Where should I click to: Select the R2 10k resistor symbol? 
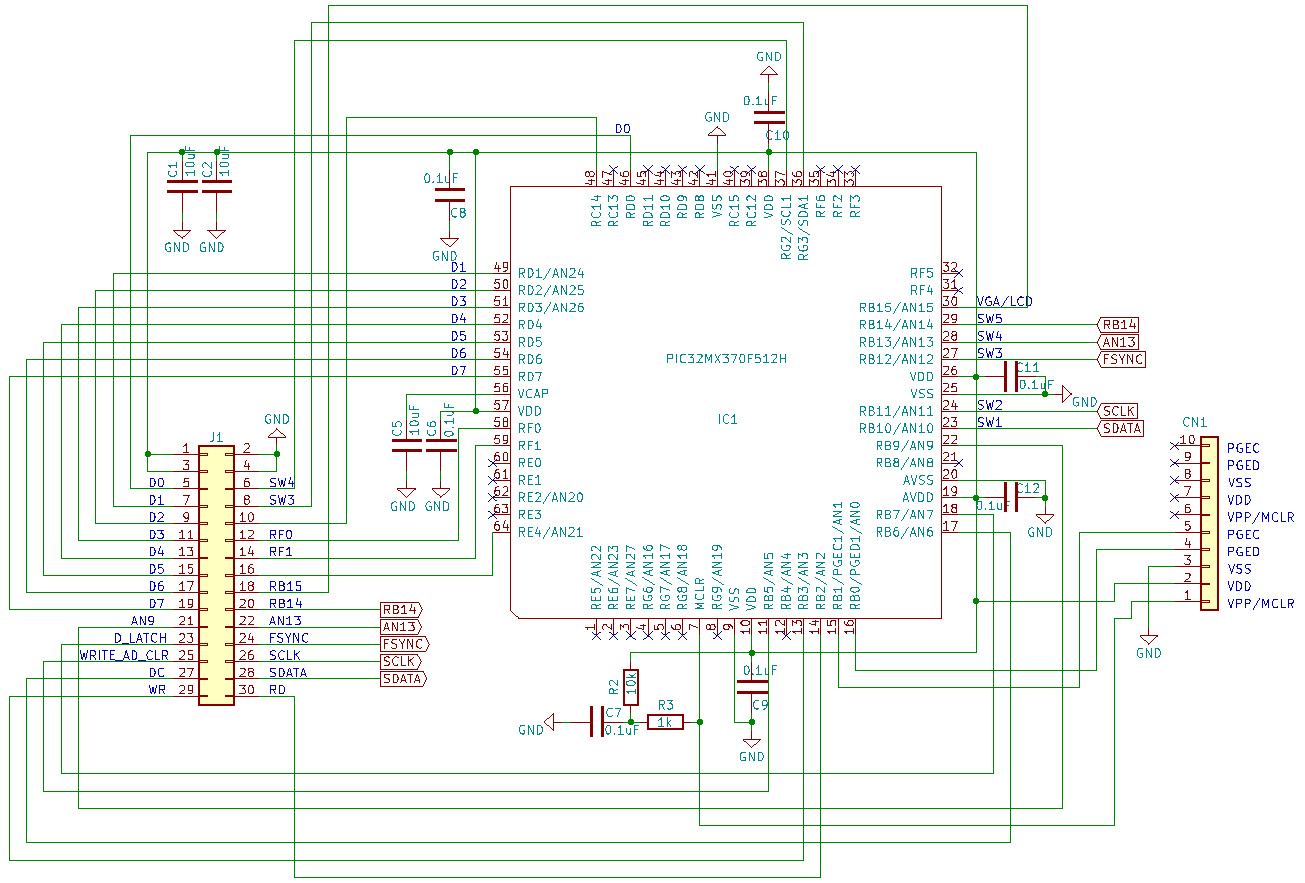coord(631,687)
